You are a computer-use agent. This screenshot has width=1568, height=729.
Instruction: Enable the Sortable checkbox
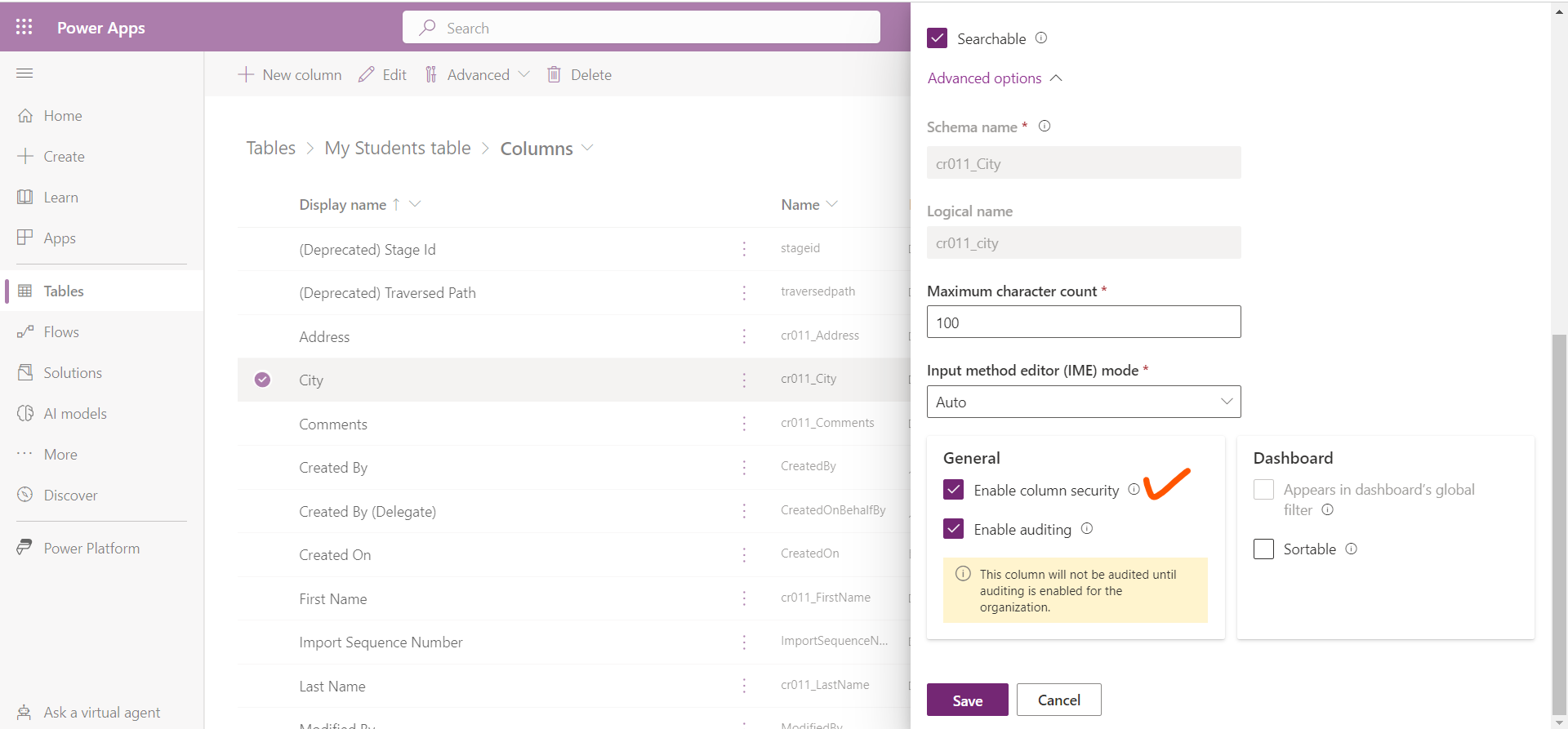pyautogui.click(x=1263, y=549)
